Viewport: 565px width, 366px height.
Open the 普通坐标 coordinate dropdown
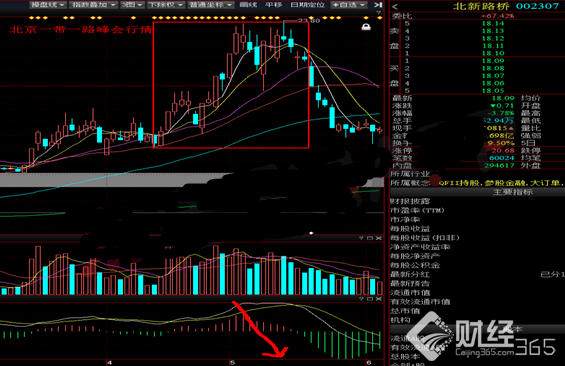click(211, 5)
